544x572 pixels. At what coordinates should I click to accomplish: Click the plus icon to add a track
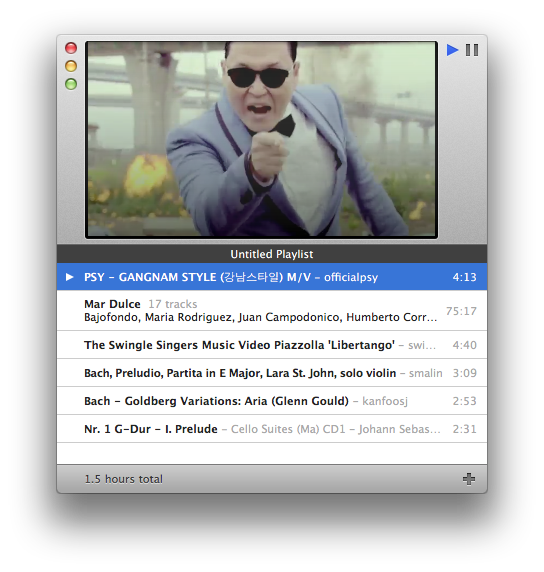469,479
